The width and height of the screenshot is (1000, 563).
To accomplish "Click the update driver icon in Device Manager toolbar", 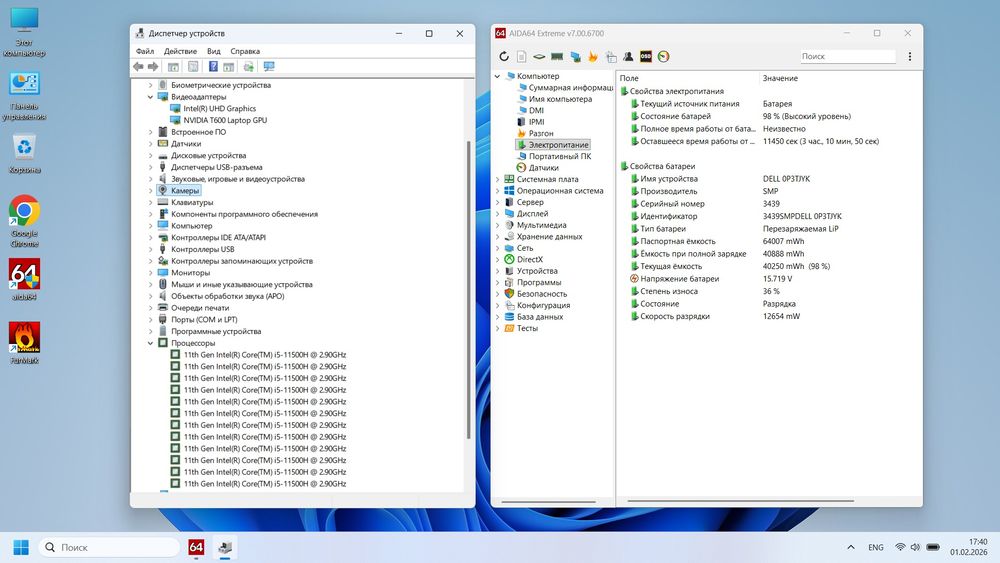I will 249,66.
